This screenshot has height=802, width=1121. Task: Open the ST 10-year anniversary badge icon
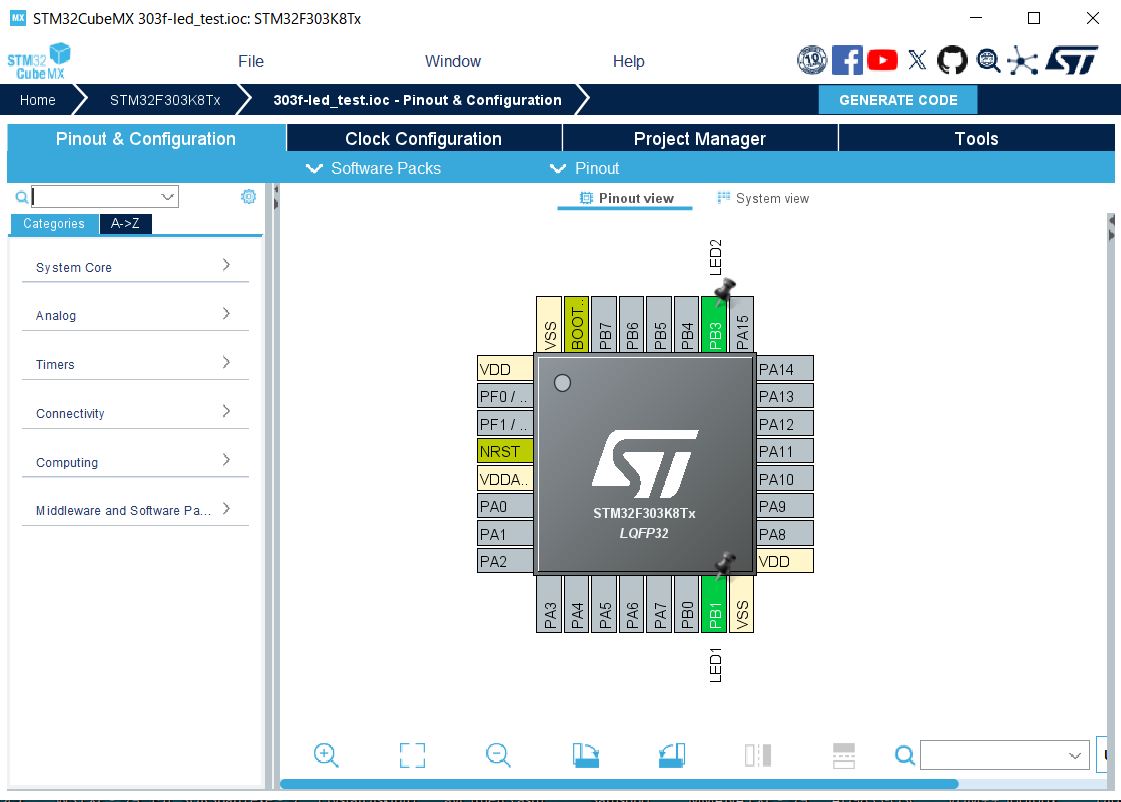[812, 60]
